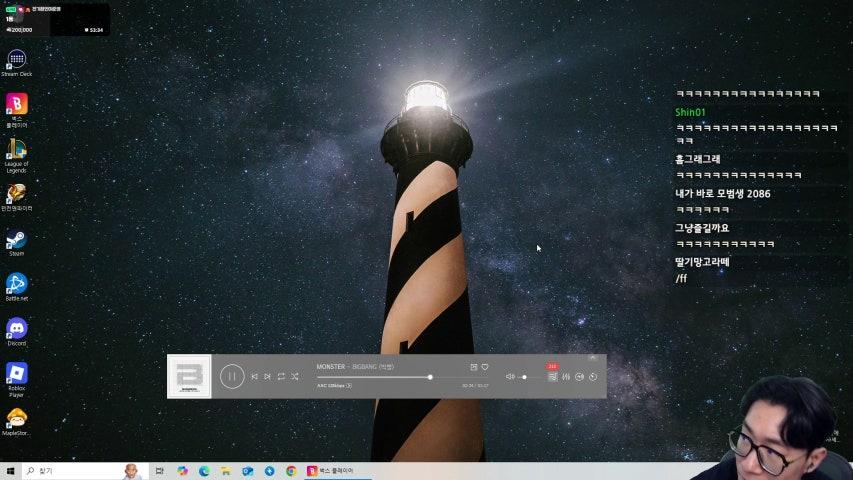This screenshot has width=853, height=480.
Task: Skip to the previous track
Action: 254,376
